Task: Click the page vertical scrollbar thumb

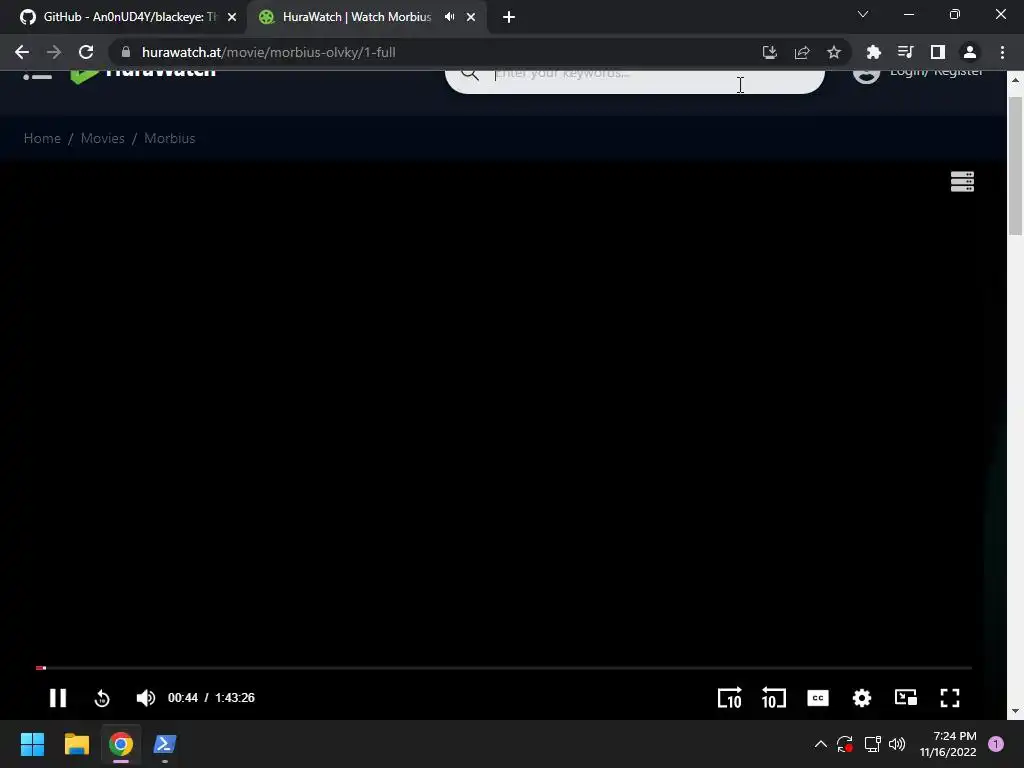Action: [1015, 166]
